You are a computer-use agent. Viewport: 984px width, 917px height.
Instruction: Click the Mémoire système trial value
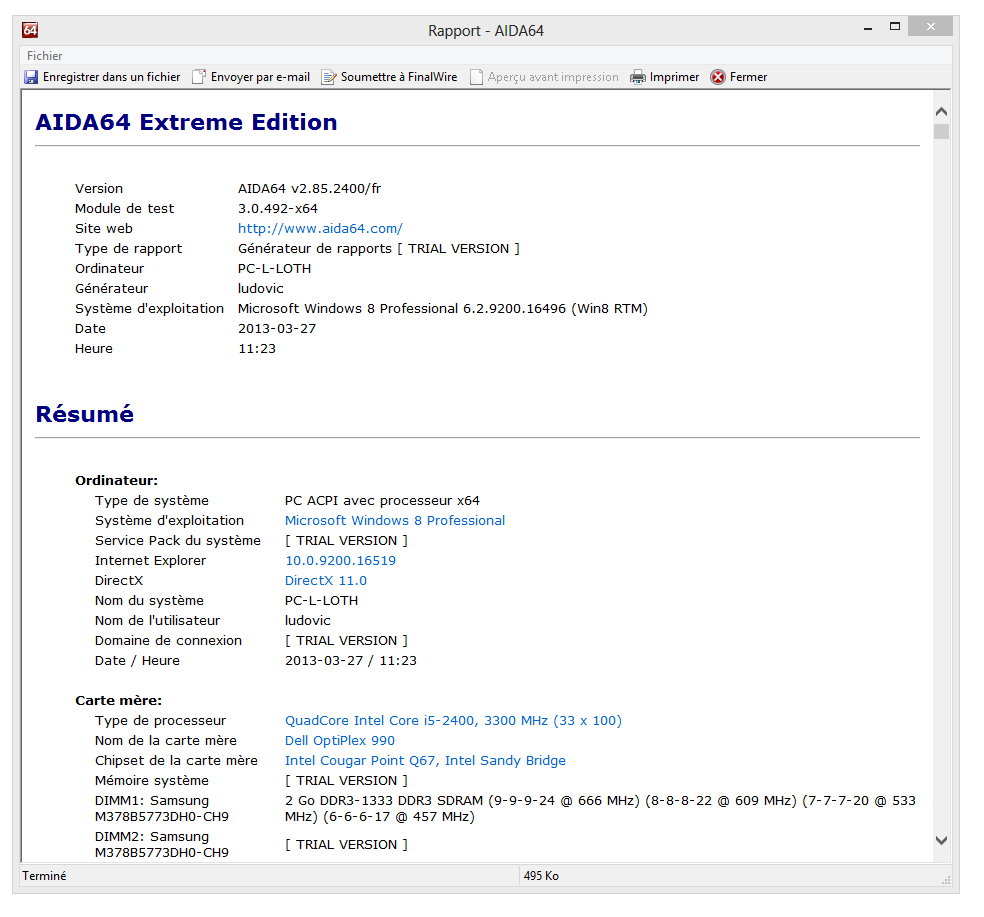click(346, 781)
